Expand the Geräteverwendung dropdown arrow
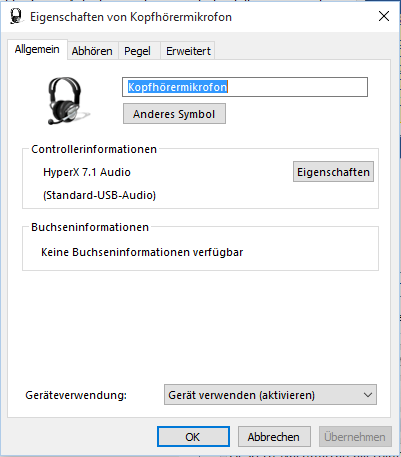 pos(368,395)
